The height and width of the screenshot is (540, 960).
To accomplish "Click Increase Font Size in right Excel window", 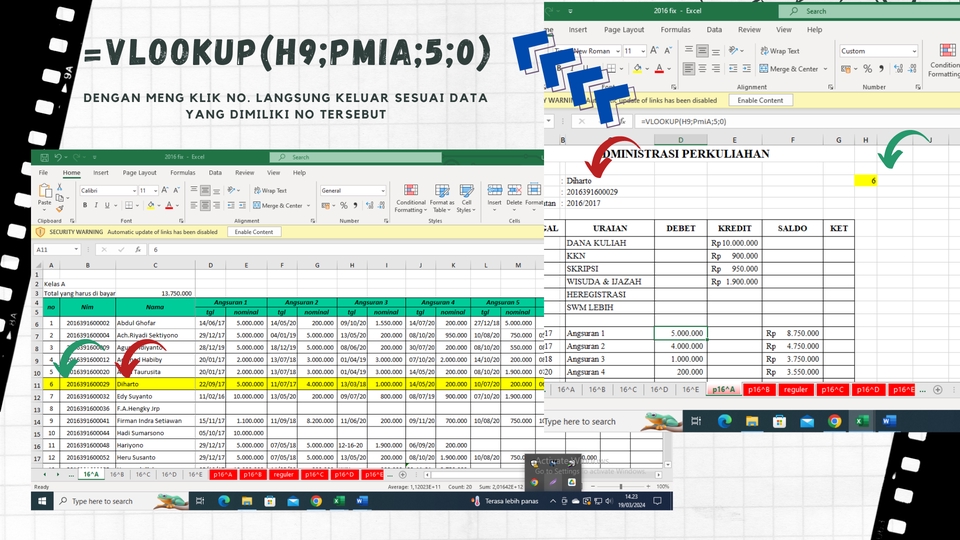I will (654, 51).
